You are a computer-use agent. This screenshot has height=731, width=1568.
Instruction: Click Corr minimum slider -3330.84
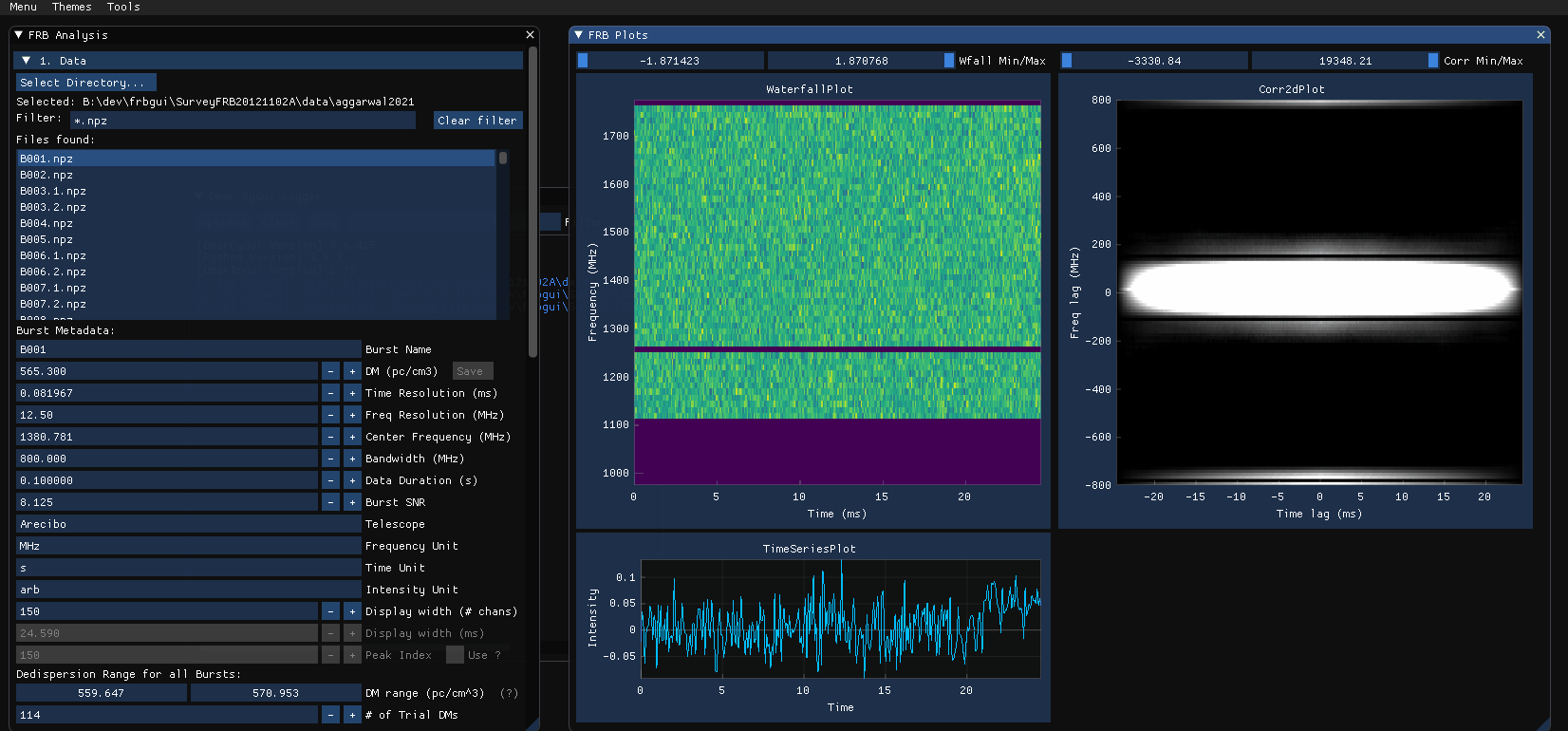tap(1154, 61)
